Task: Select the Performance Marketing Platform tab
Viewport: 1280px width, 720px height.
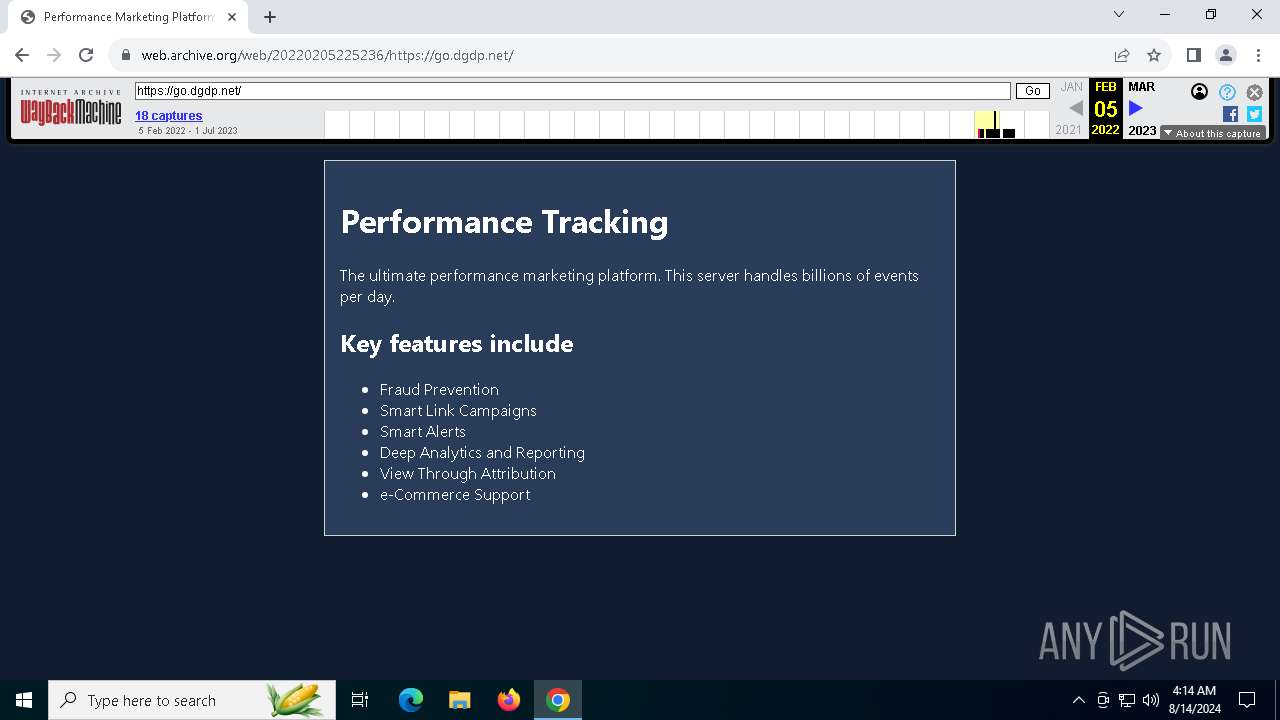Action: click(x=128, y=17)
